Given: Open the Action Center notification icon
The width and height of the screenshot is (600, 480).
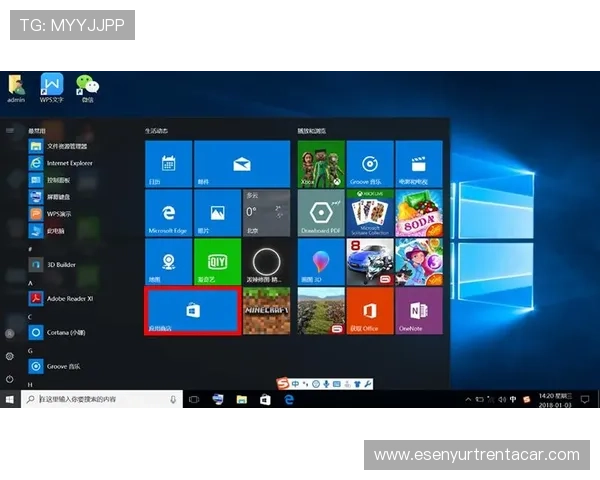Looking at the screenshot, I should click(585, 399).
